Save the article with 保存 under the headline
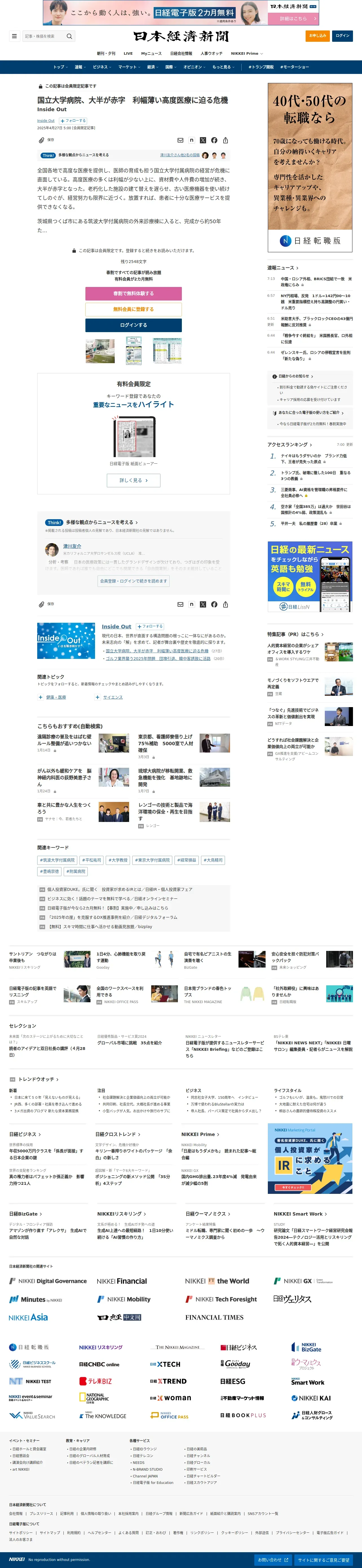This screenshot has height=1568, width=362. pyautogui.click(x=46, y=140)
